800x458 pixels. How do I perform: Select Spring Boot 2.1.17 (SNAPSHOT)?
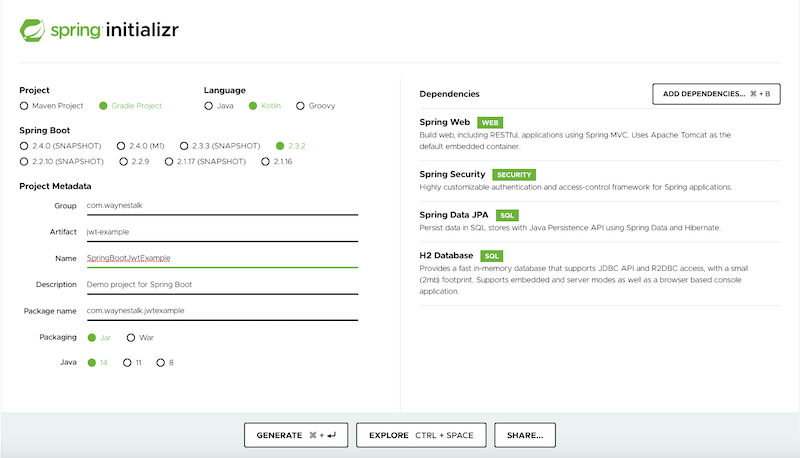point(169,162)
